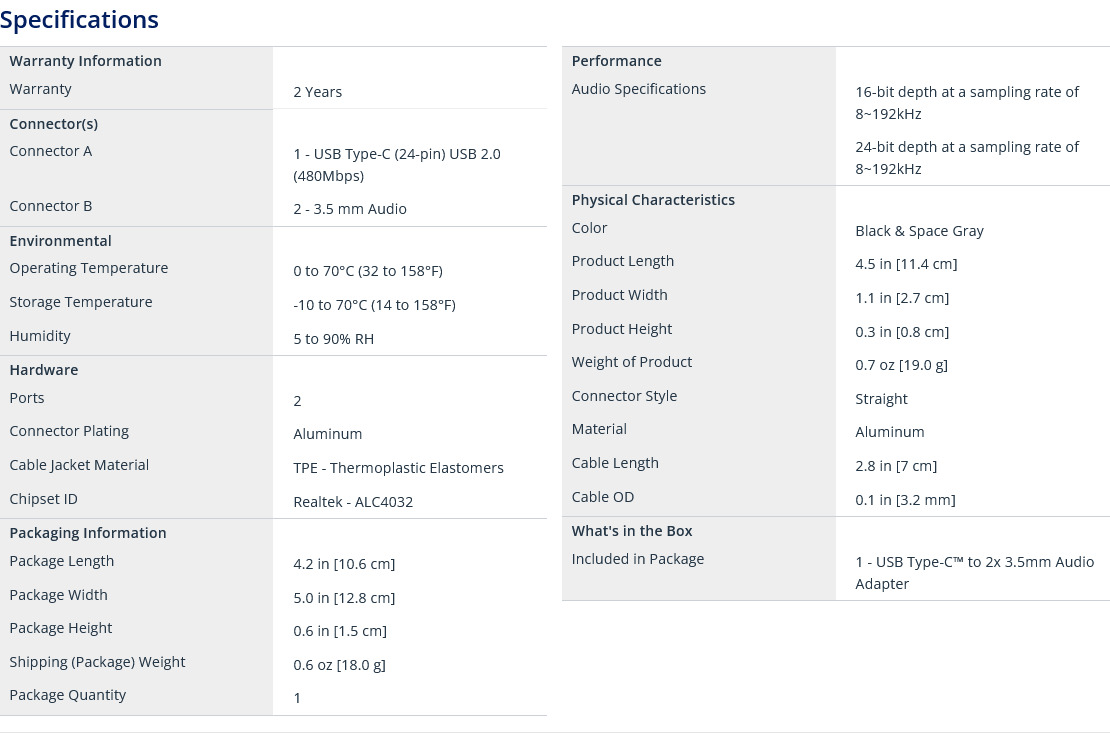1110x733 pixels.
Task: Select the Performance section header
Action: pyautogui.click(x=617, y=61)
